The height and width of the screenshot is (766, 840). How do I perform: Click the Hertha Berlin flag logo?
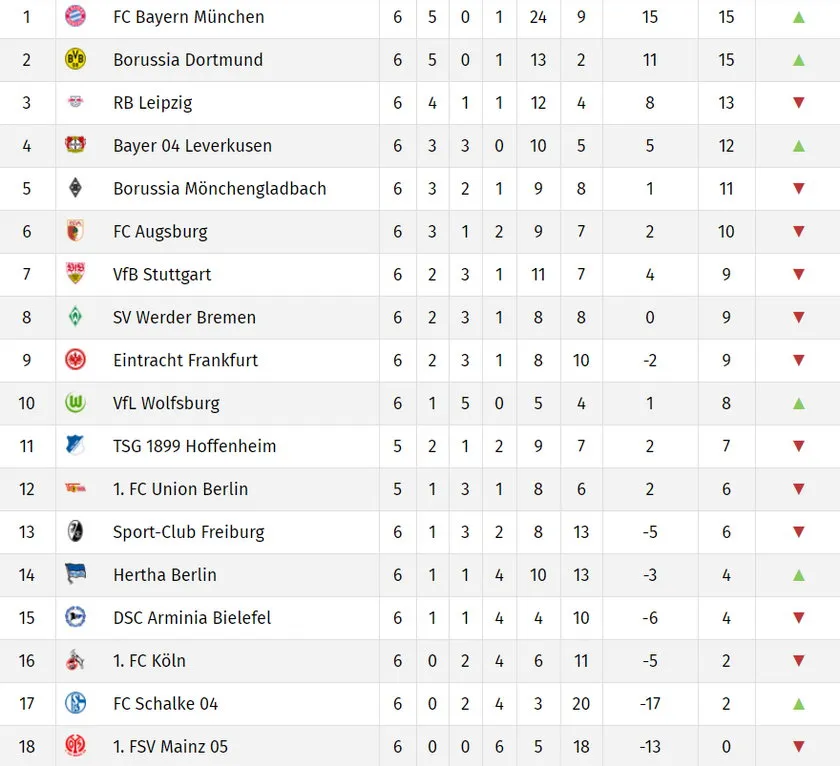click(75, 574)
